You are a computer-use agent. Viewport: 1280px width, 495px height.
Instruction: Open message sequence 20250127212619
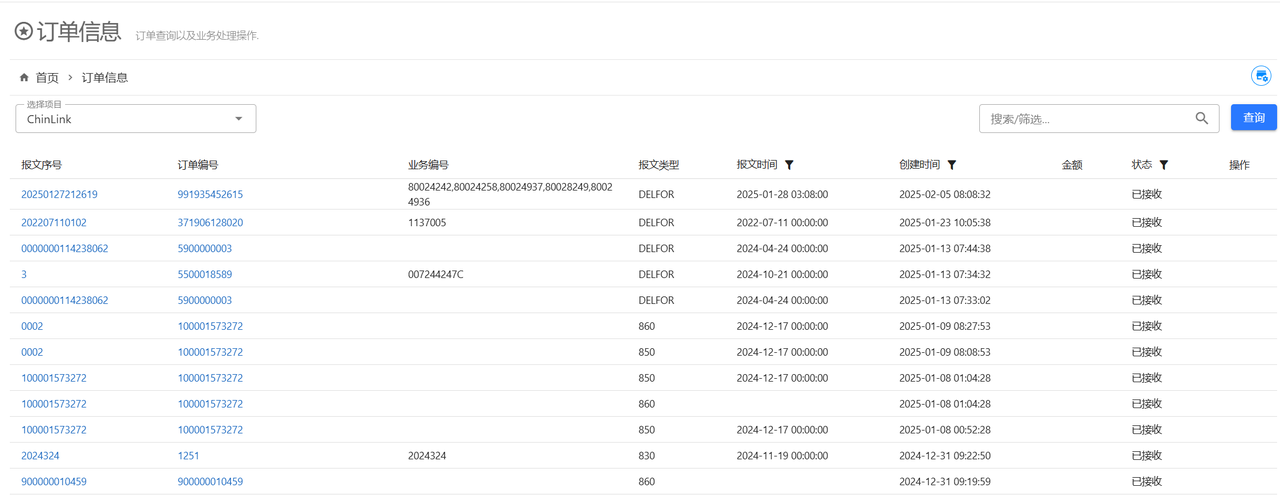point(59,194)
